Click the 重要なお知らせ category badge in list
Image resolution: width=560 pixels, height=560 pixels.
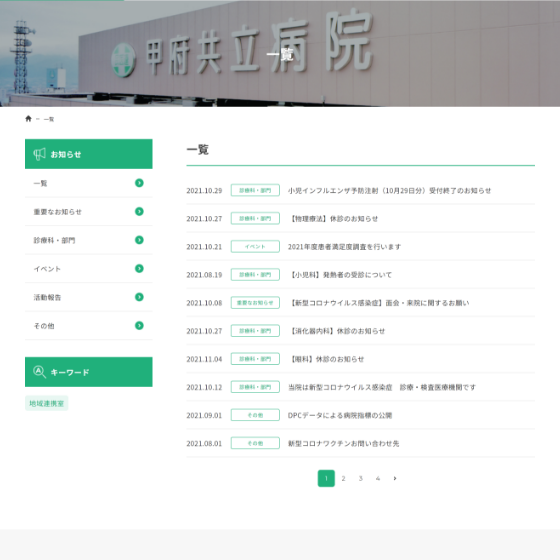pyautogui.click(x=255, y=303)
